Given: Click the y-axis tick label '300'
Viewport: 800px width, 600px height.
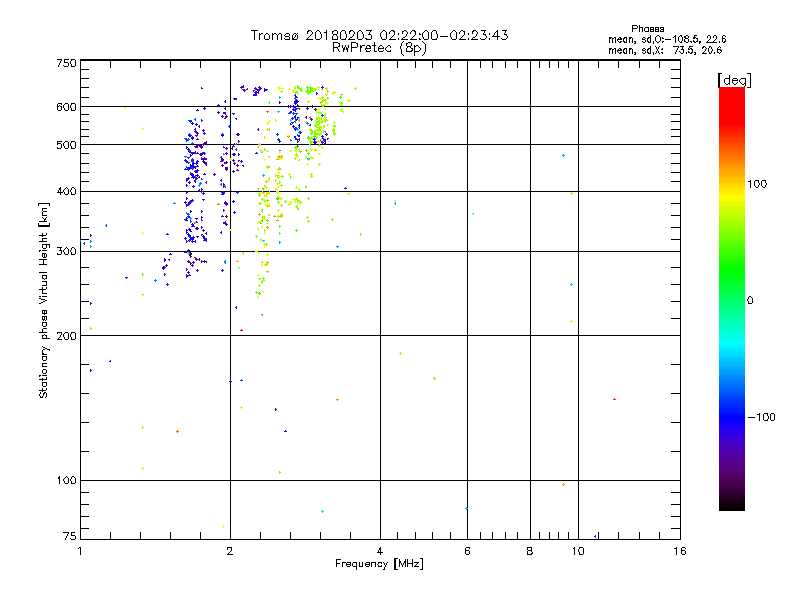Looking at the screenshot, I should 66,252.
